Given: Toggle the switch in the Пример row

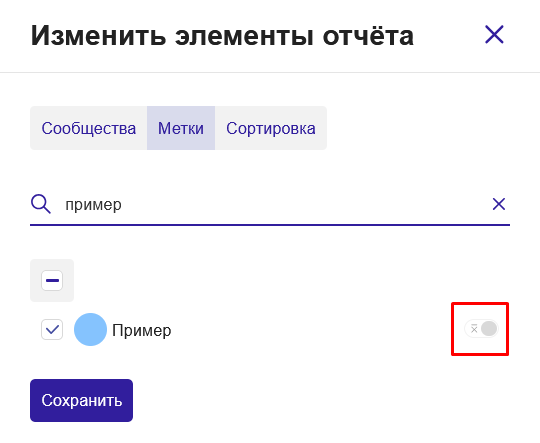Looking at the screenshot, I should click(x=481, y=329).
